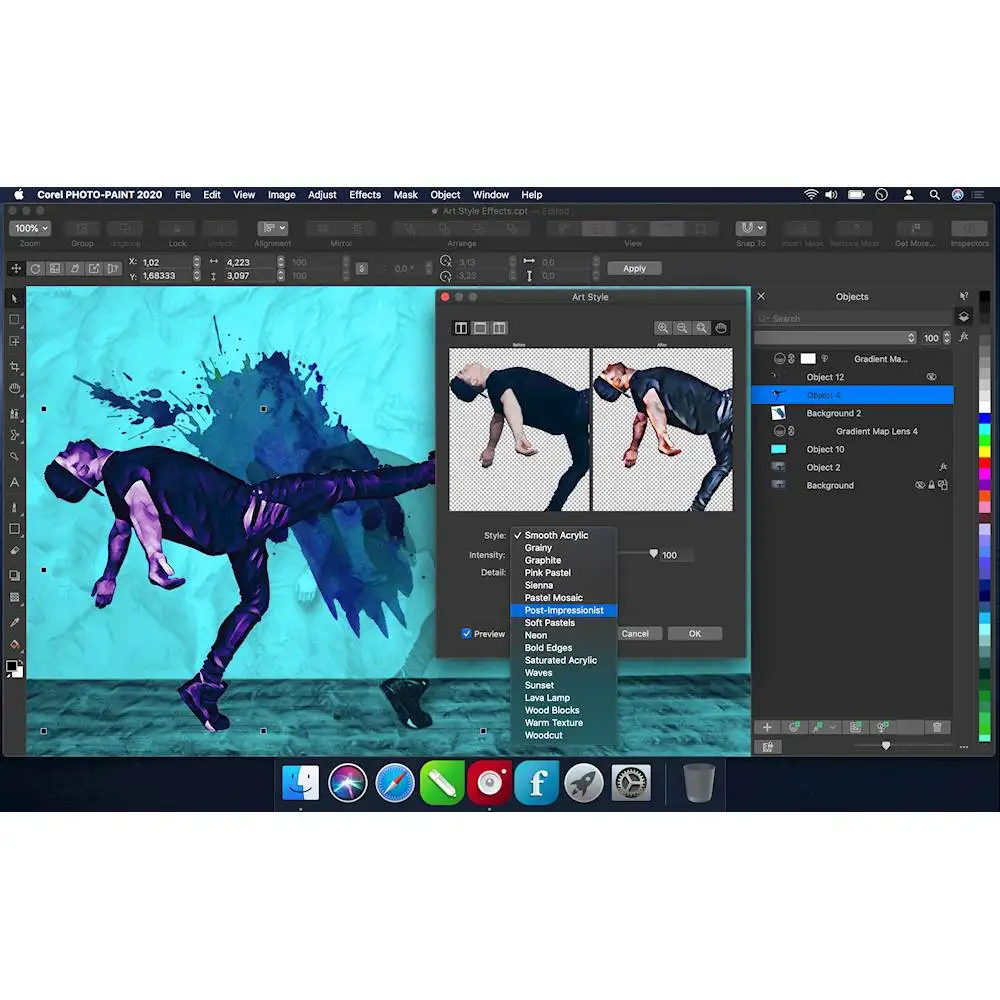This screenshot has height=1000, width=1000.
Task: Toggle the lock icon on the Background layer
Action: click(x=932, y=485)
